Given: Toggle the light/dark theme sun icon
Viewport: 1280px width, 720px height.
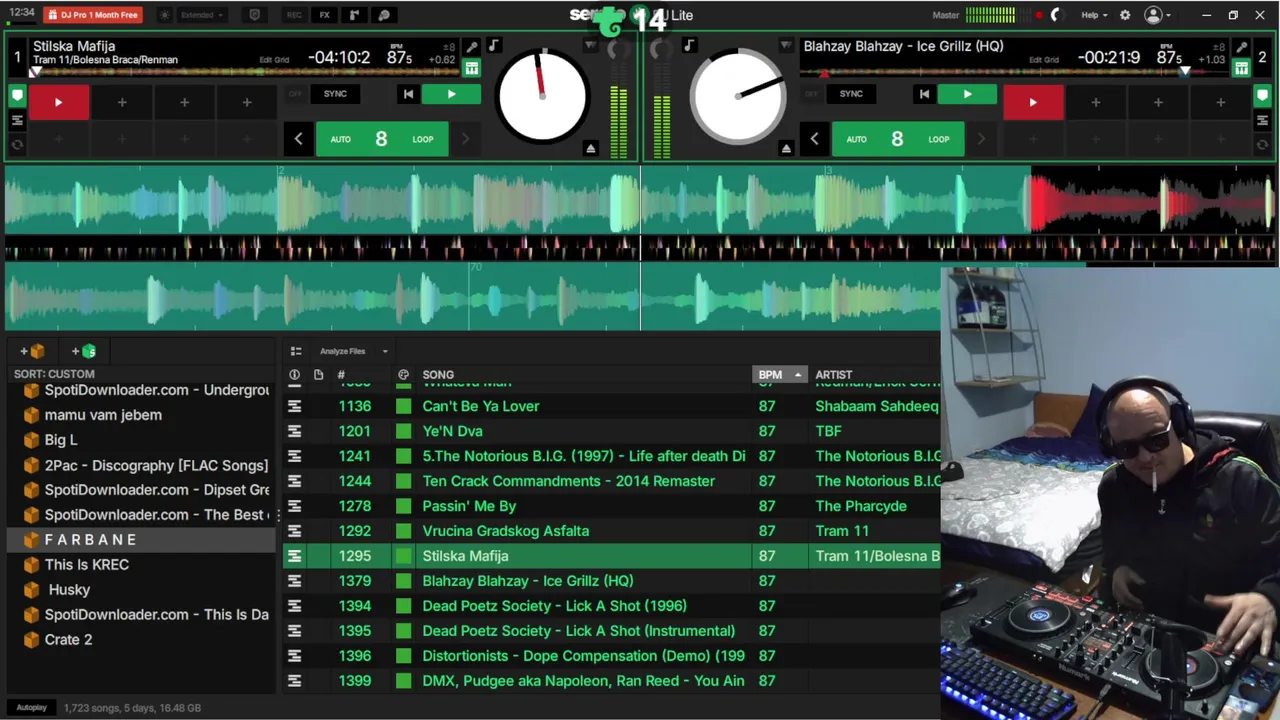Looking at the screenshot, I should pos(165,15).
